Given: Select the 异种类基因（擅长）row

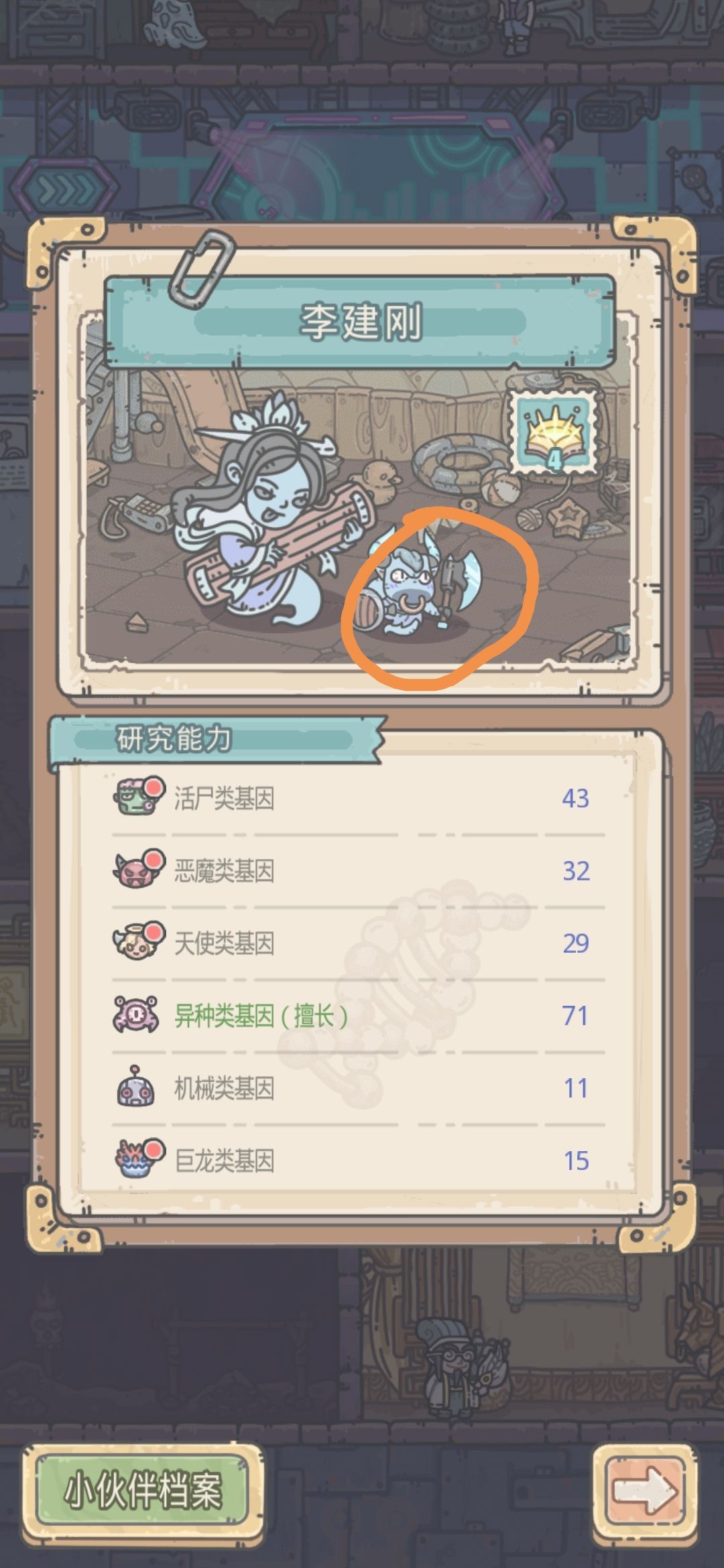Looking at the screenshot, I should [358, 1015].
